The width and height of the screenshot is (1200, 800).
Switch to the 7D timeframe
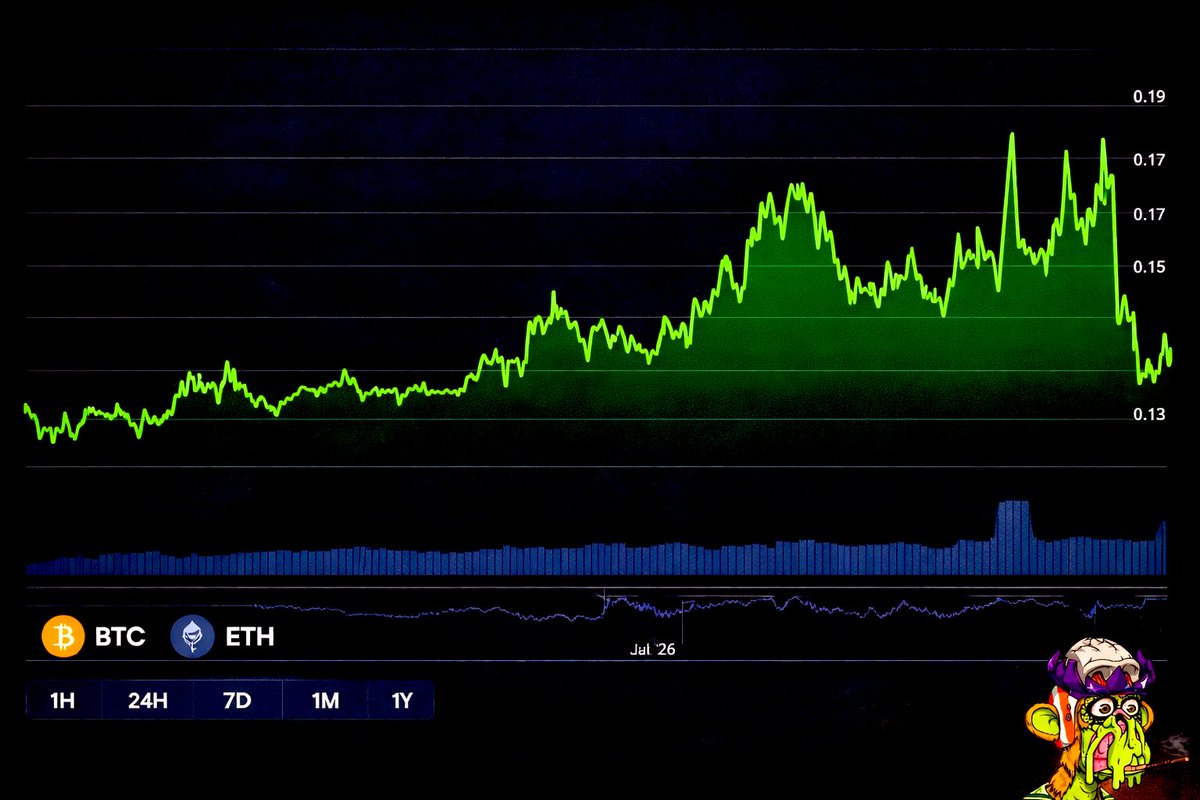point(238,701)
